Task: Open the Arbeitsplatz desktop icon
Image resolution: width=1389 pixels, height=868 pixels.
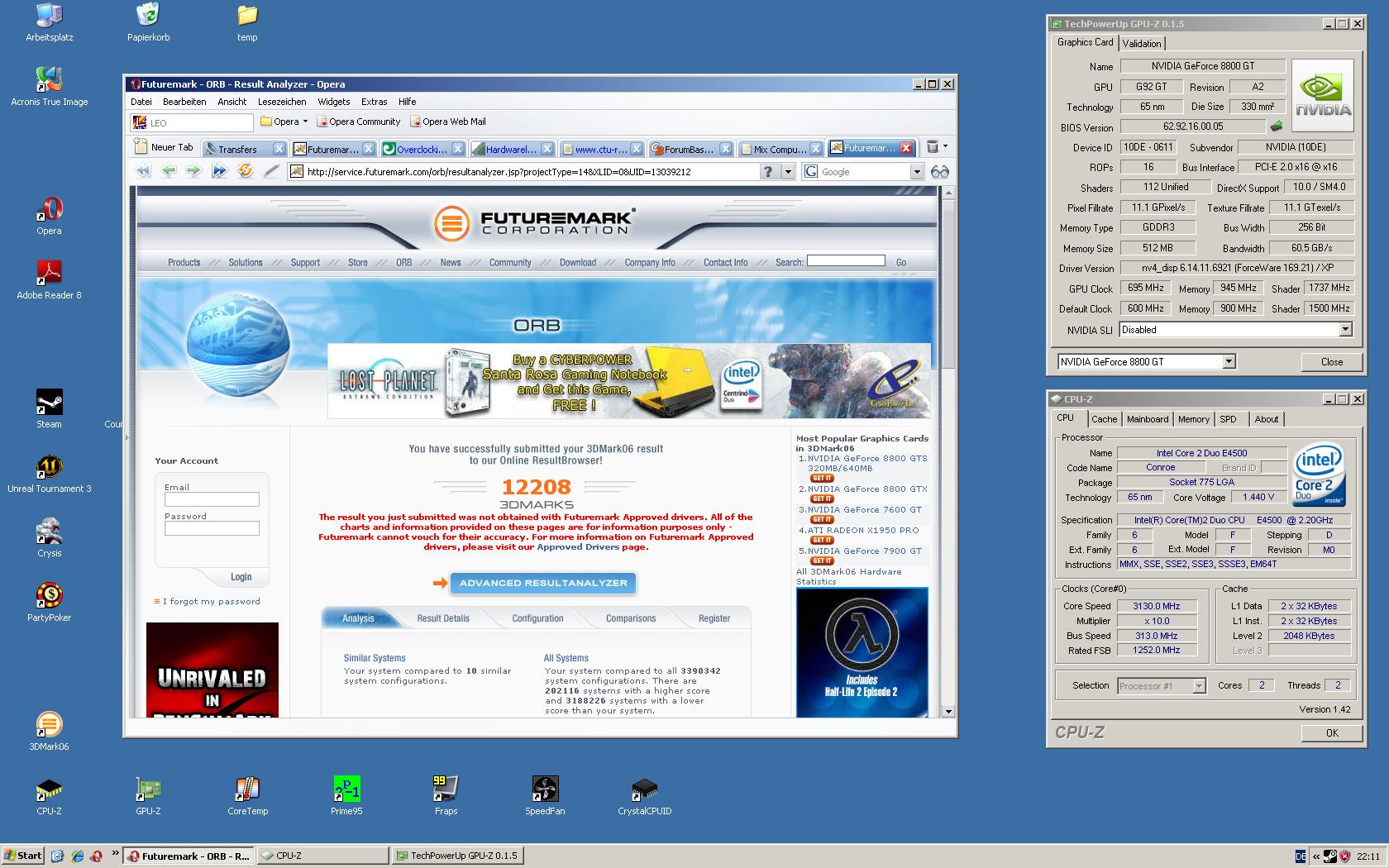Action: [50, 22]
